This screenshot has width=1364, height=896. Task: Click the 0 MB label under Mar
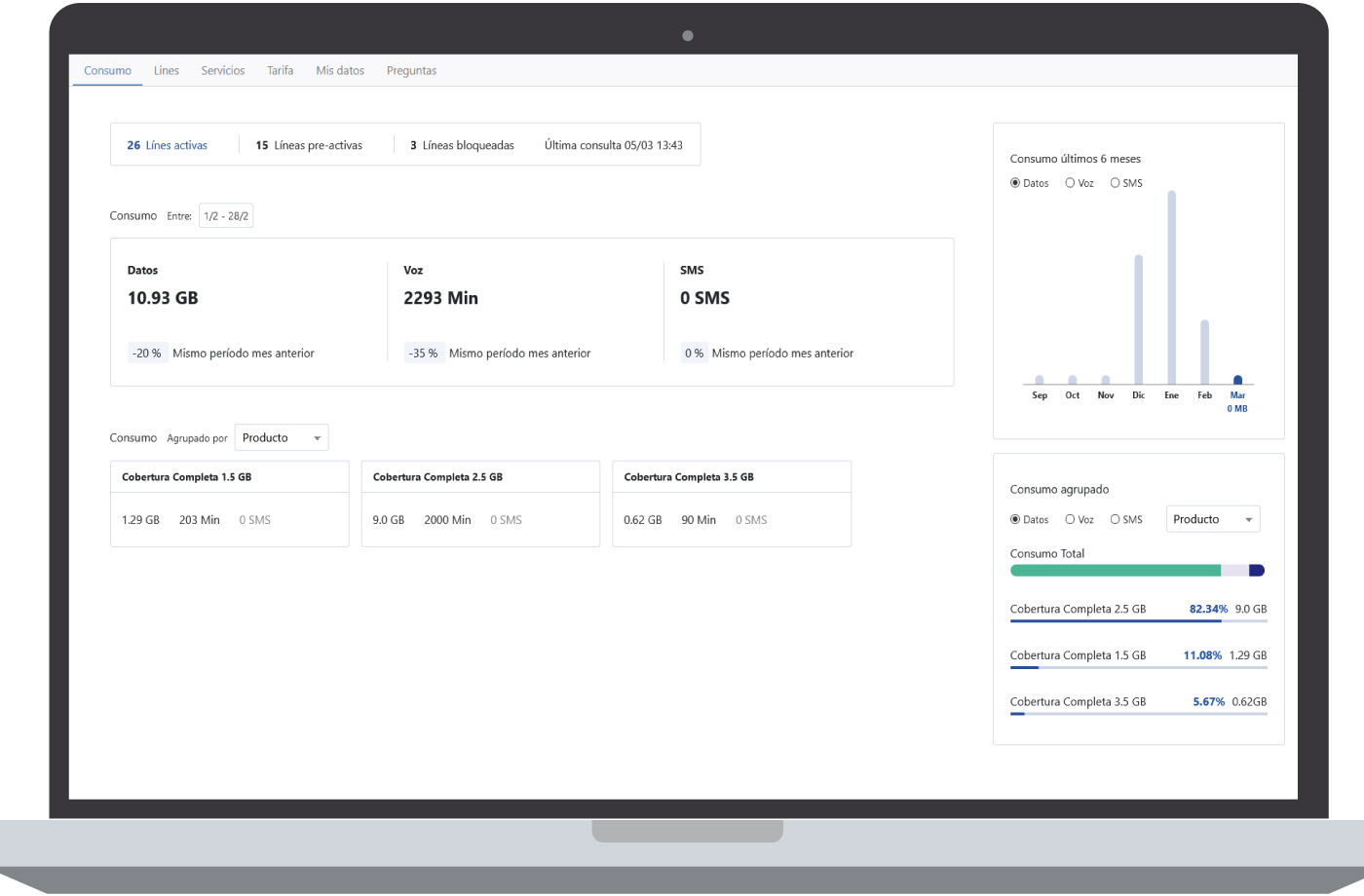pyautogui.click(x=1237, y=409)
